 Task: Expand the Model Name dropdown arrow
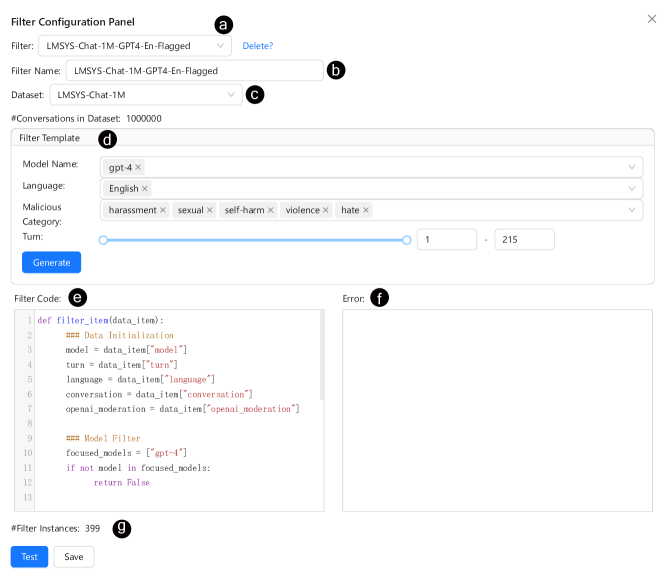(x=632, y=167)
